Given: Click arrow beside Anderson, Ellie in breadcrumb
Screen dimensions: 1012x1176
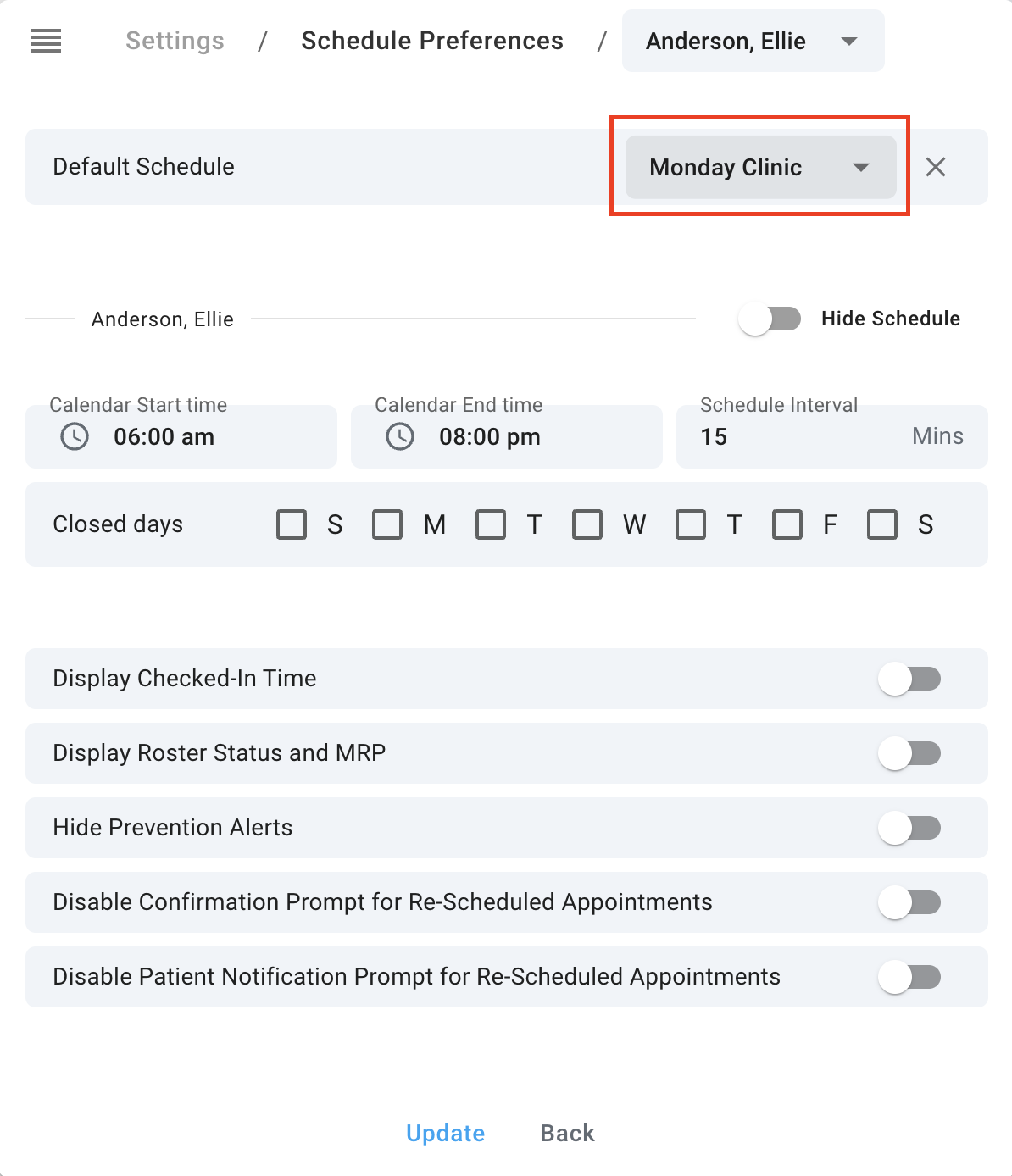Looking at the screenshot, I should pyautogui.click(x=849, y=41).
